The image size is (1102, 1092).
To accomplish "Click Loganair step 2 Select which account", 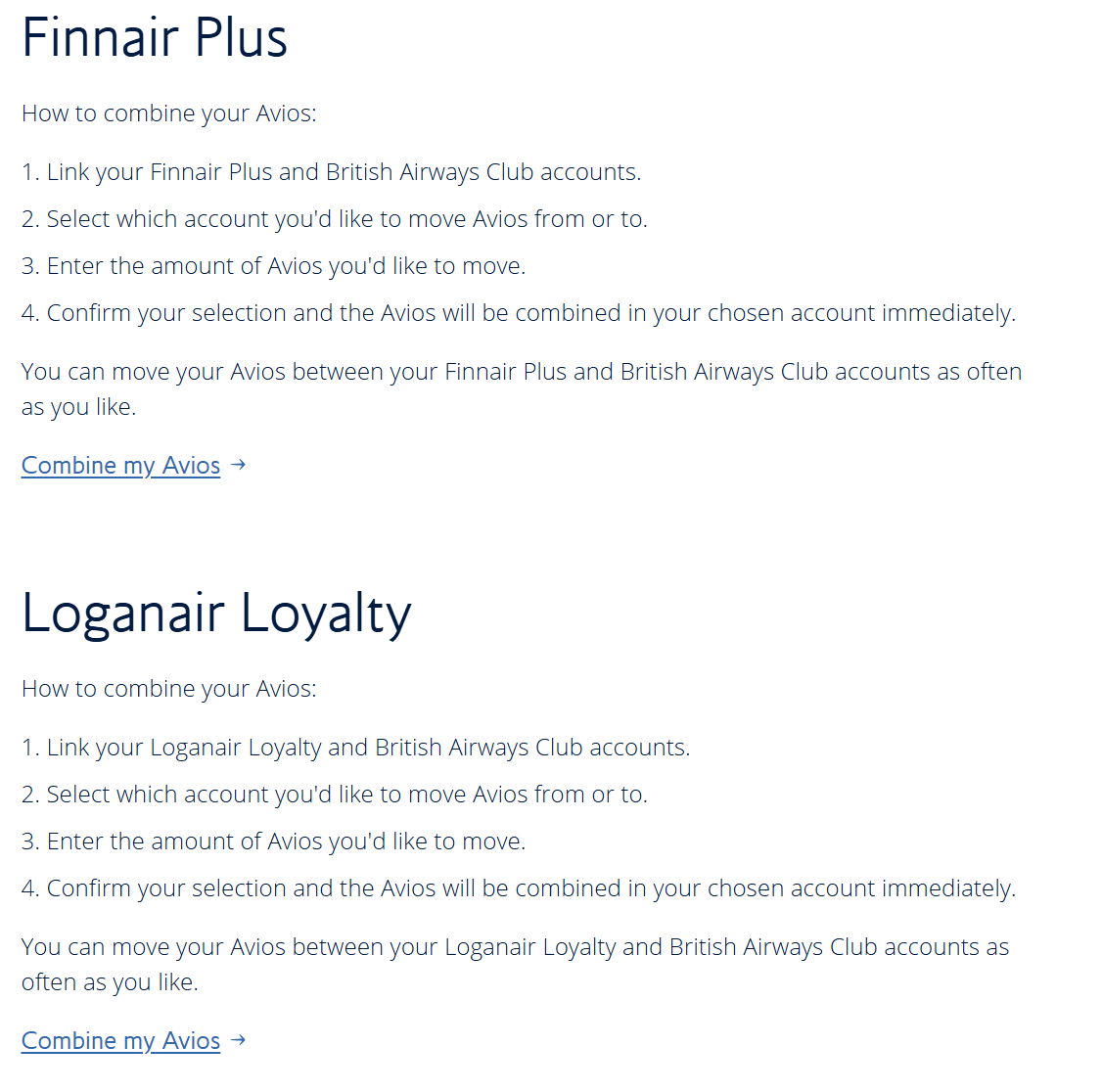I will pos(335,795).
